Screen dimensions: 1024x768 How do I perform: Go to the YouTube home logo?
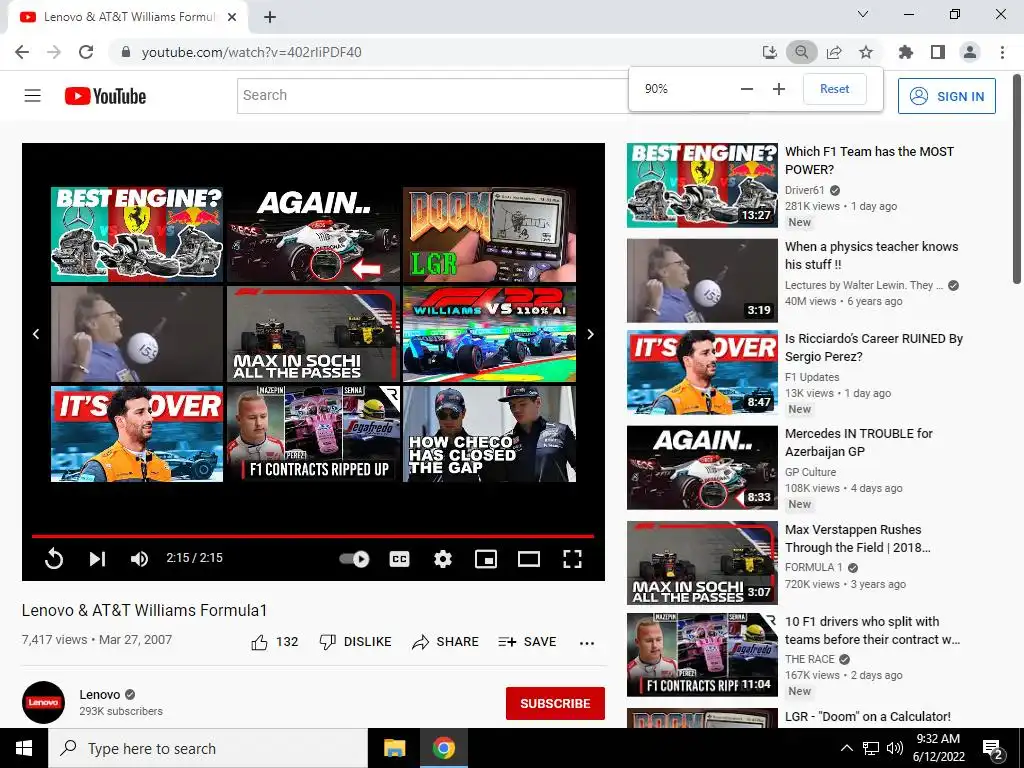click(105, 96)
